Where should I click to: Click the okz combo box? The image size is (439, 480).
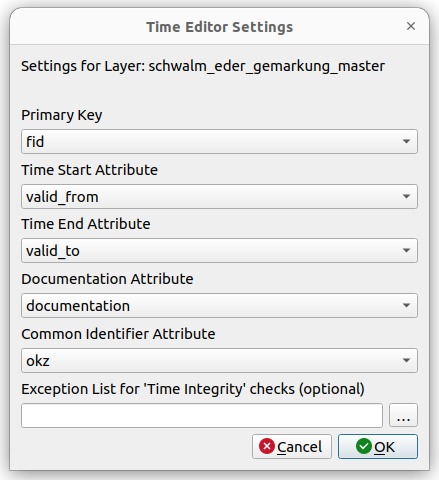(219, 360)
